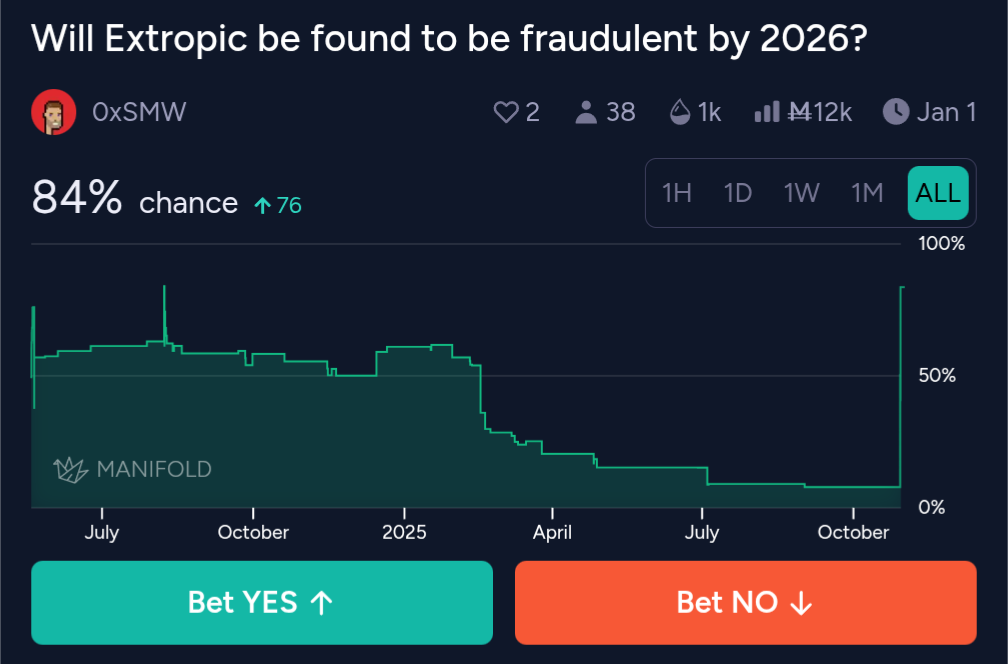This screenshot has width=1008, height=664.
Task: Click the Jan 1 close date
Action: (946, 112)
